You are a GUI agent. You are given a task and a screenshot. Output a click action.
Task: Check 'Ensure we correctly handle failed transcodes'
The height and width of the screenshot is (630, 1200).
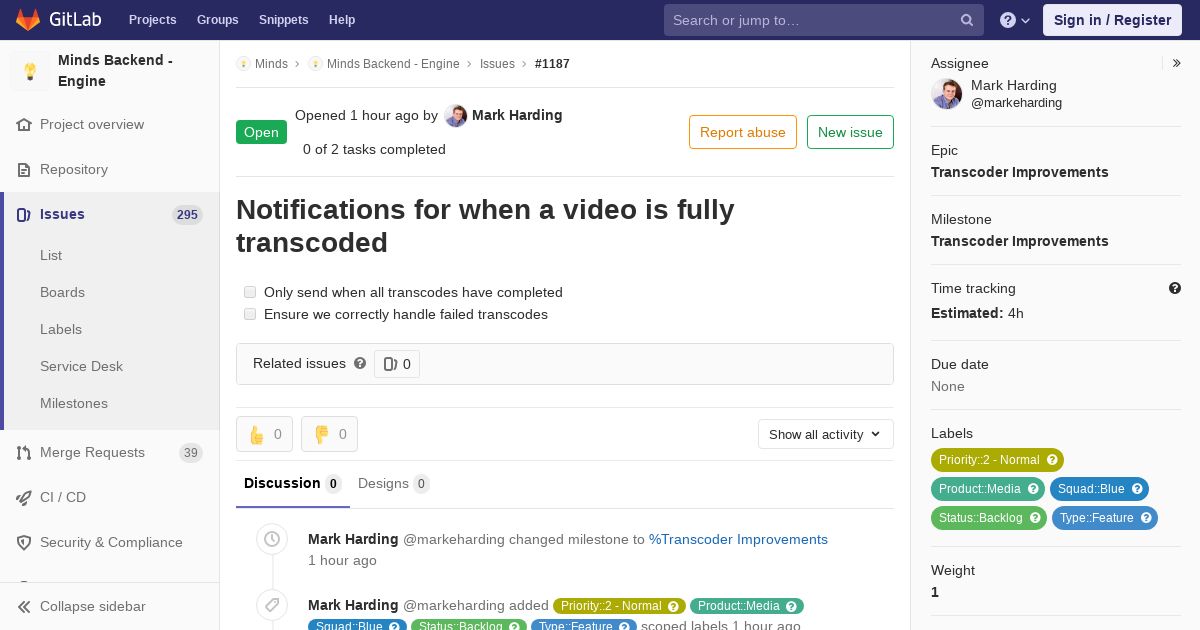tap(250, 314)
